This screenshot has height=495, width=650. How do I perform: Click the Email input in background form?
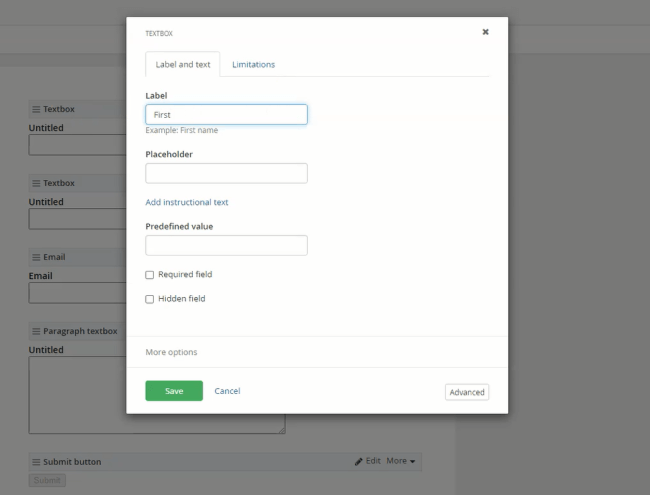point(78,293)
